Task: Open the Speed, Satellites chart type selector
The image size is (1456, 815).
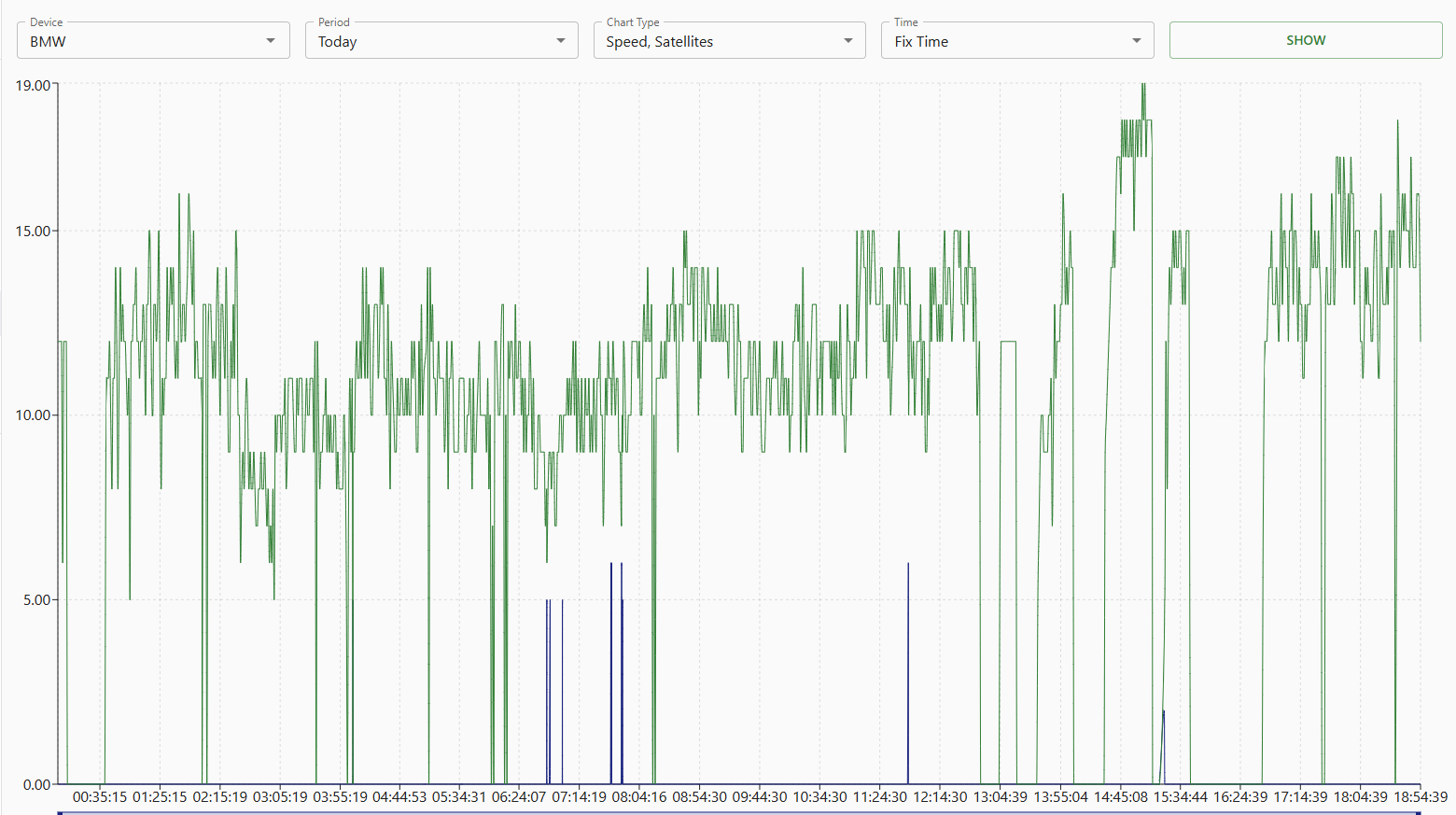Action: tap(719, 41)
